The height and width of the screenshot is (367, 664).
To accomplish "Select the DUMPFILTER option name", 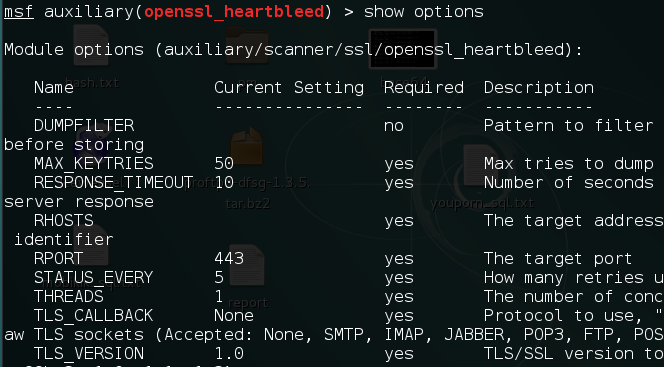I will pos(84,125).
